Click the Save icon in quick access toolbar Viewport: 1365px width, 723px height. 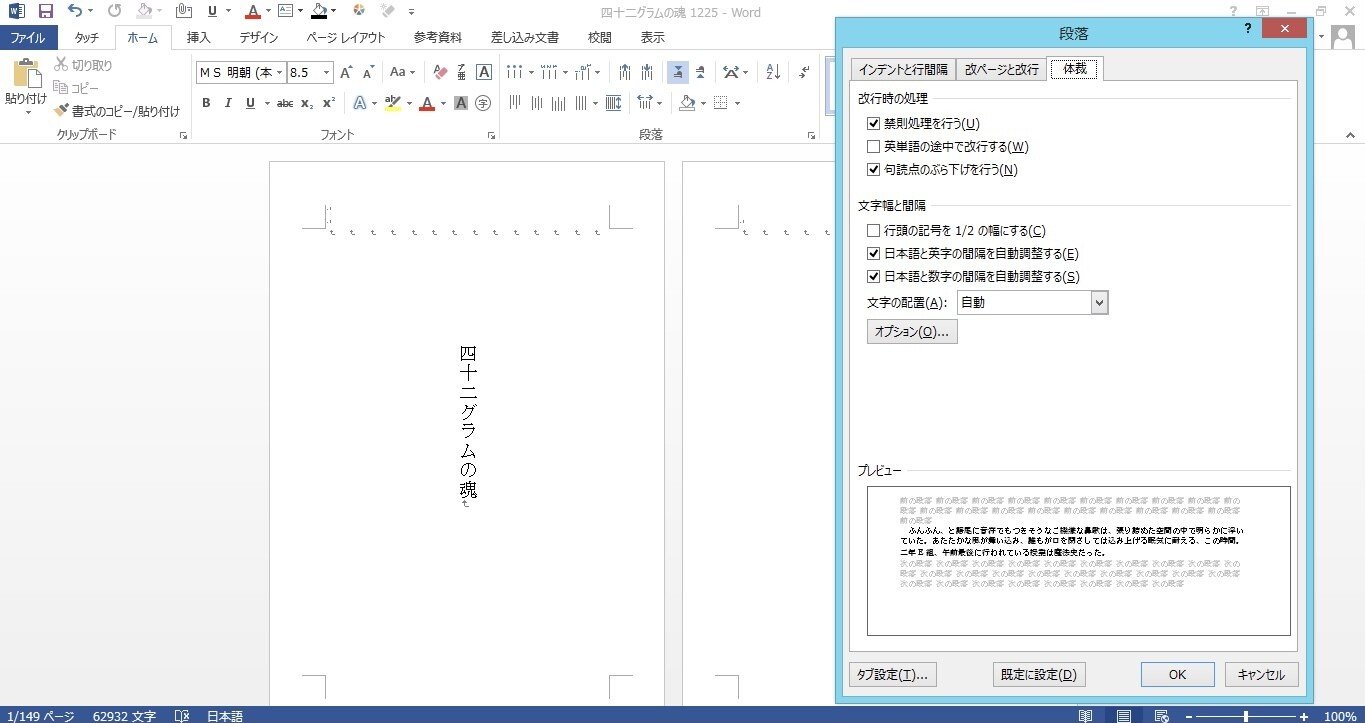coord(45,12)
